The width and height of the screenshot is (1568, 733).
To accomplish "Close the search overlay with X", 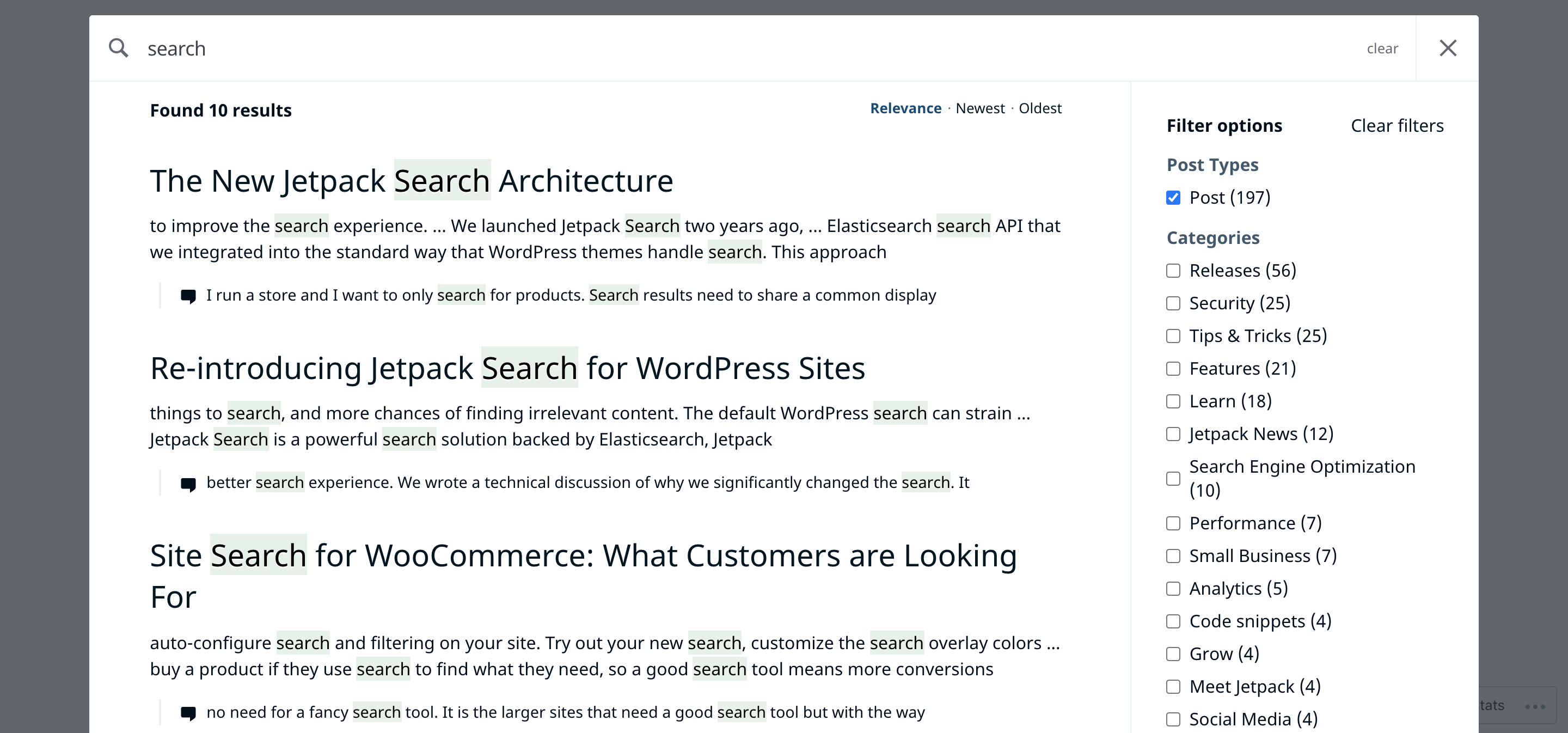I will tap(1448, 48).
